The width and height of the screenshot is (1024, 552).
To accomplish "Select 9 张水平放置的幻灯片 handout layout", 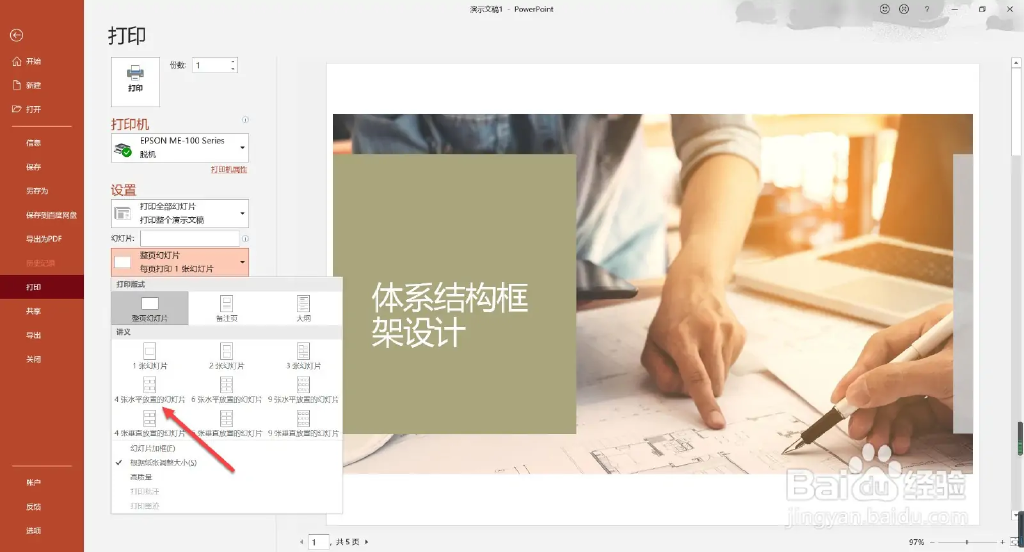I will (x=303, y=389).
